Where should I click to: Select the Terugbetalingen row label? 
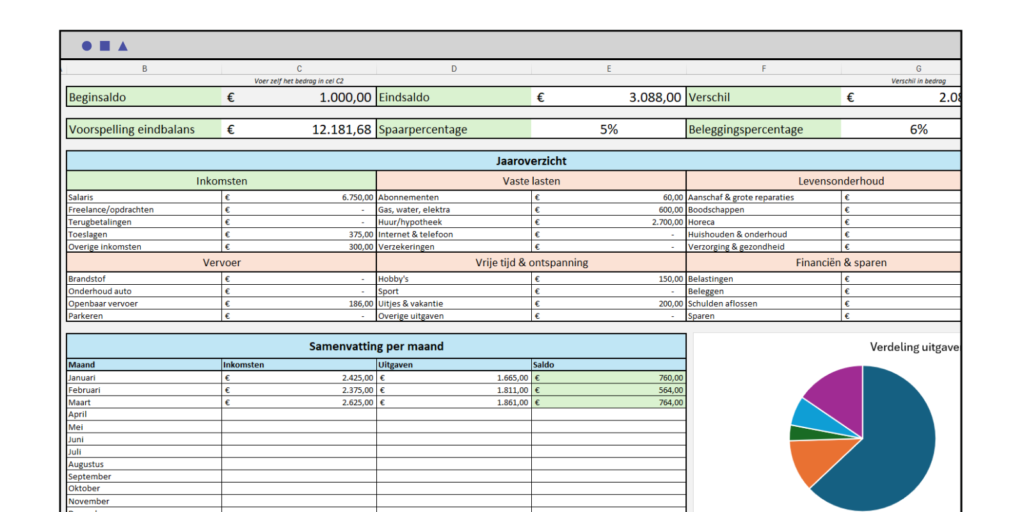pyautogui.click(x=144, y=222)
